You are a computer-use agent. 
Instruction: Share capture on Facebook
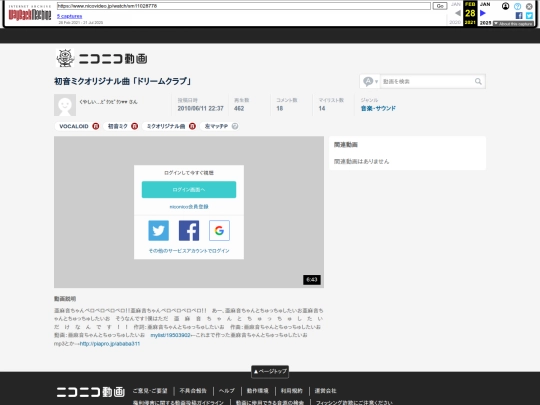click(x=519, y=15)
